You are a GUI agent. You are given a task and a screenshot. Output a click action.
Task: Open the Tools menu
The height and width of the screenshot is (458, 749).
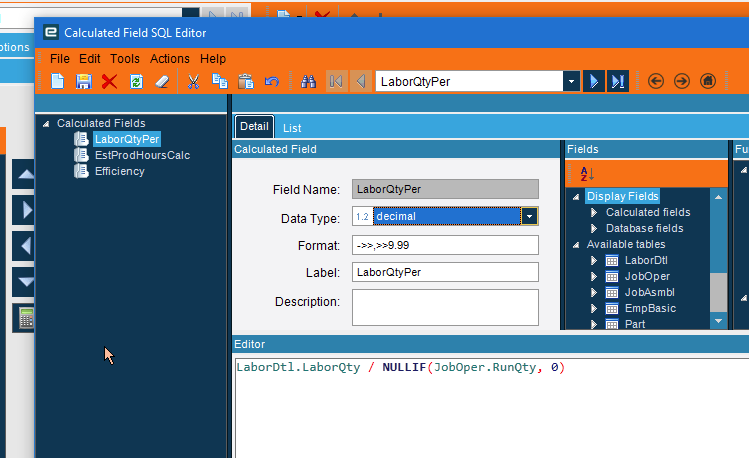(125, 59)
